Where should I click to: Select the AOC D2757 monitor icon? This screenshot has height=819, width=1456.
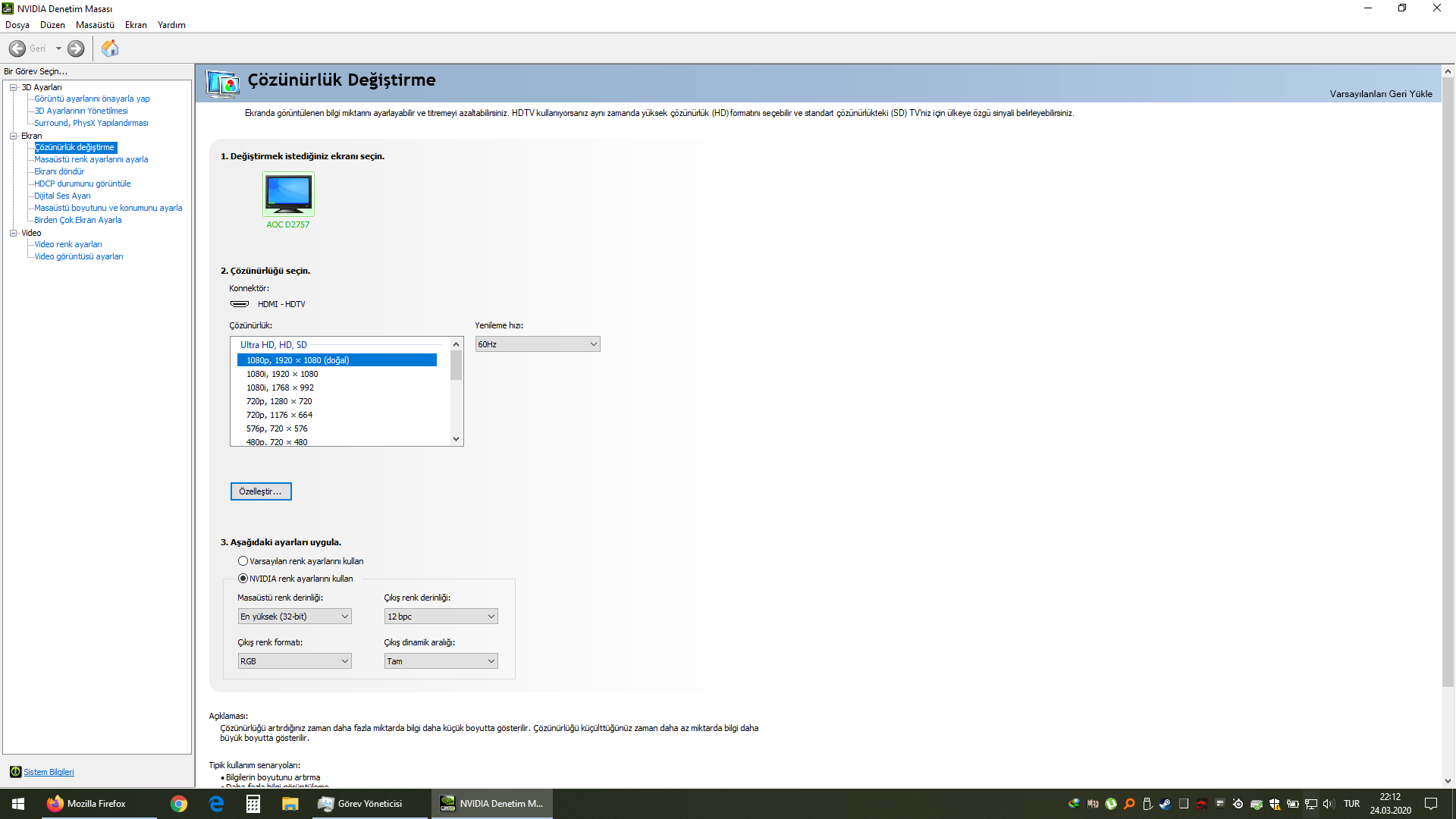pyautogui.click(x=288, y=194)
